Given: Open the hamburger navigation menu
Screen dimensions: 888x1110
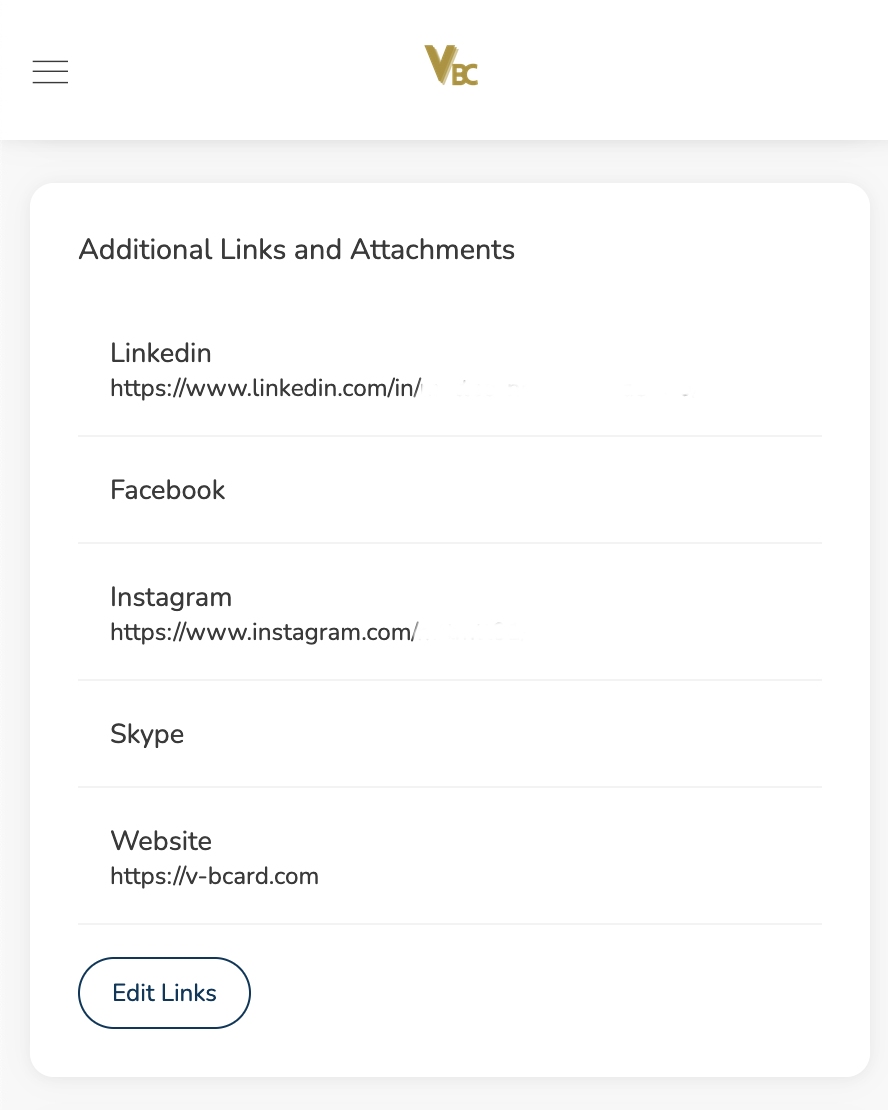Looking at the screenshot, I should click(x=50, y=71).
